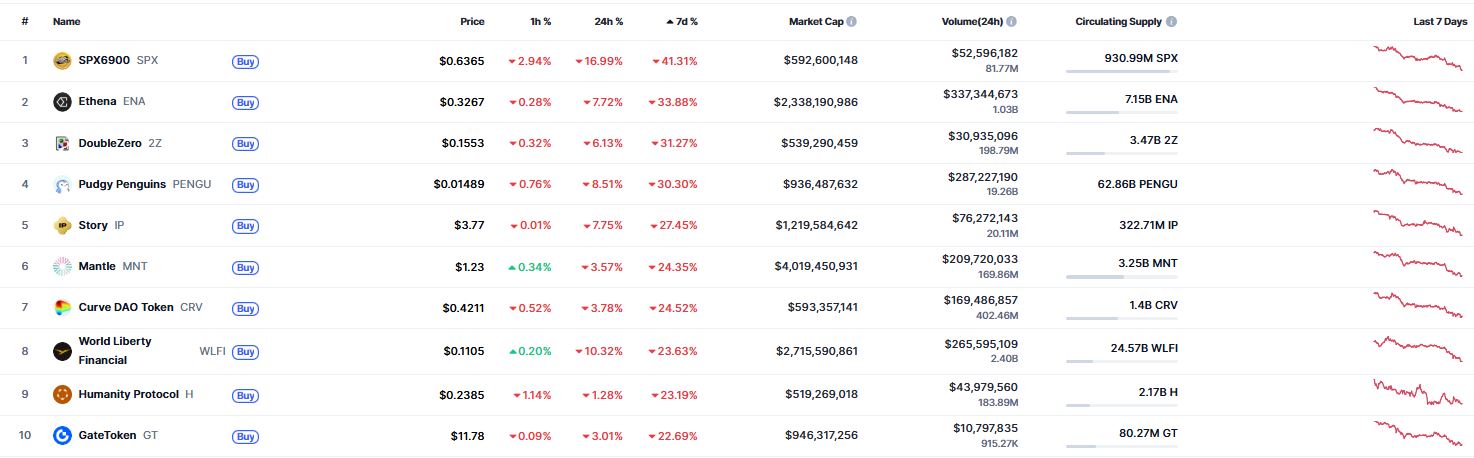Click the GateToken logo icon
Image resolution: width=1474 pixels, height=458 pixels.
[62, 435]
